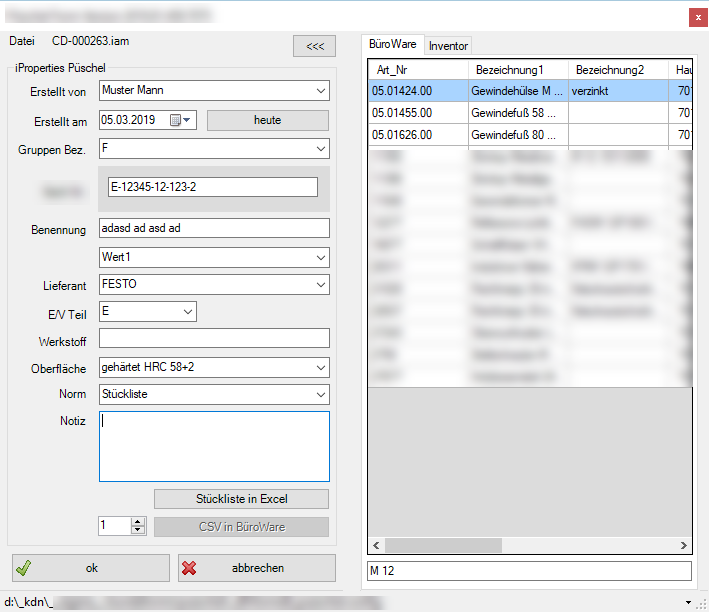Open the Gruppen Bez. dropdown
This screenshot has height=612, width=709.
point(320,149)
